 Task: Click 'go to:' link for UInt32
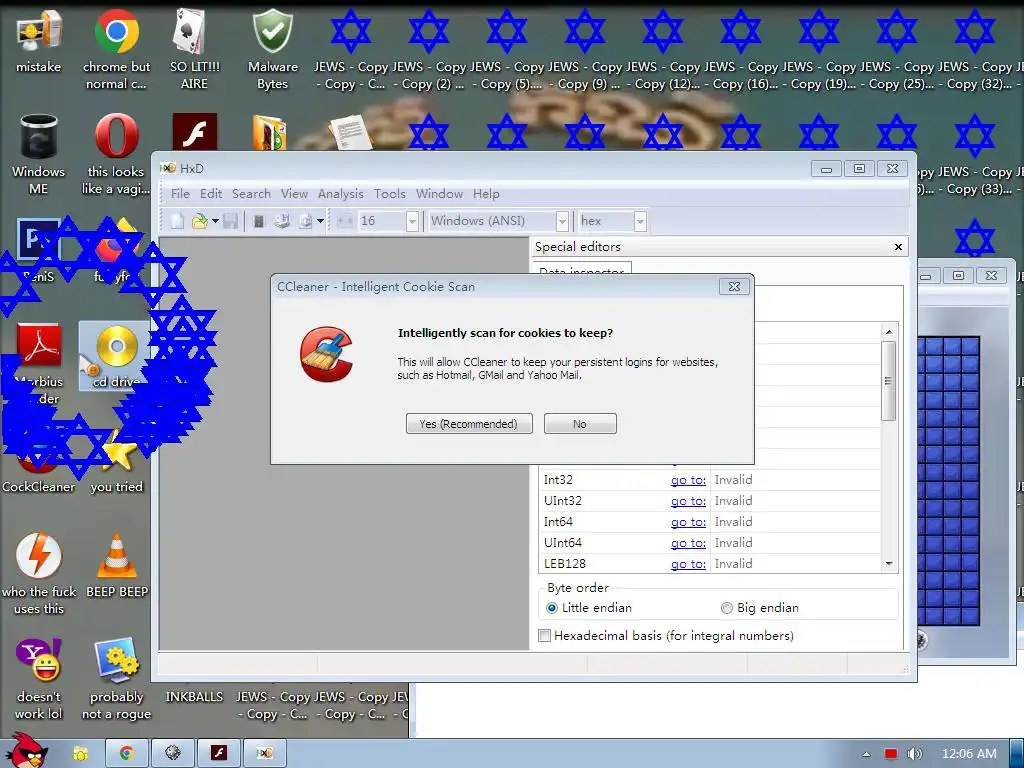pos(688,501)
